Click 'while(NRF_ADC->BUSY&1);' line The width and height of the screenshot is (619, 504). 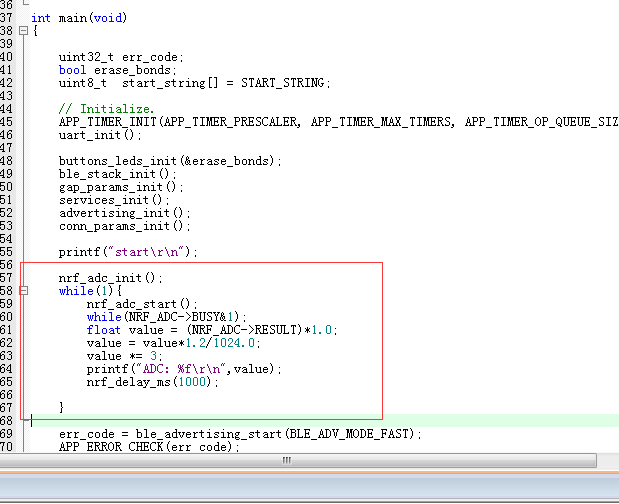point(167,317)
